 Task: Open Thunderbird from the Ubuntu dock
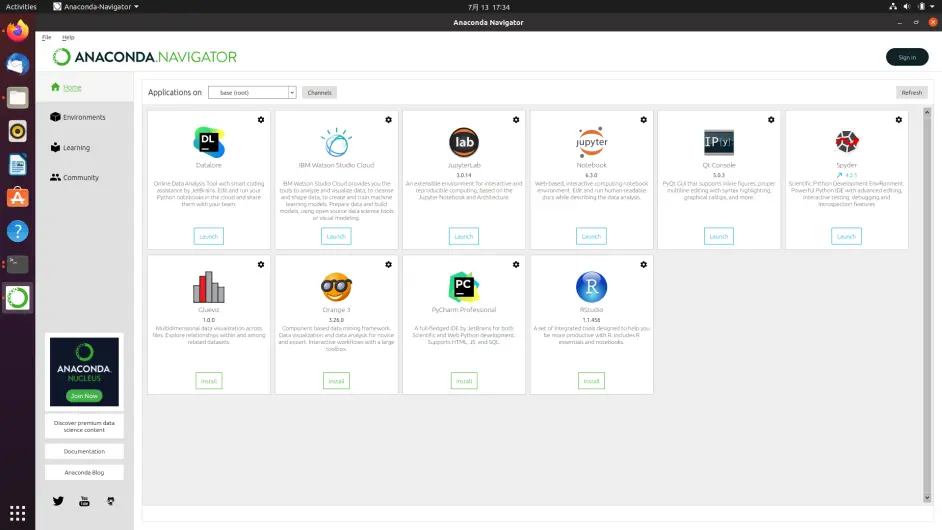point(17,64)
